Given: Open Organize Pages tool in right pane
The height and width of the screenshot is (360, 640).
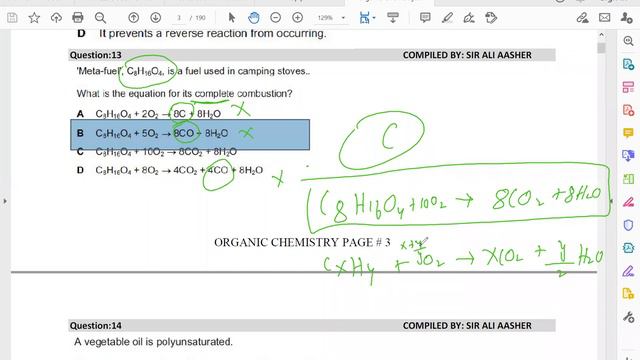Looking at the screenshot, I should [x=629, y=87].
